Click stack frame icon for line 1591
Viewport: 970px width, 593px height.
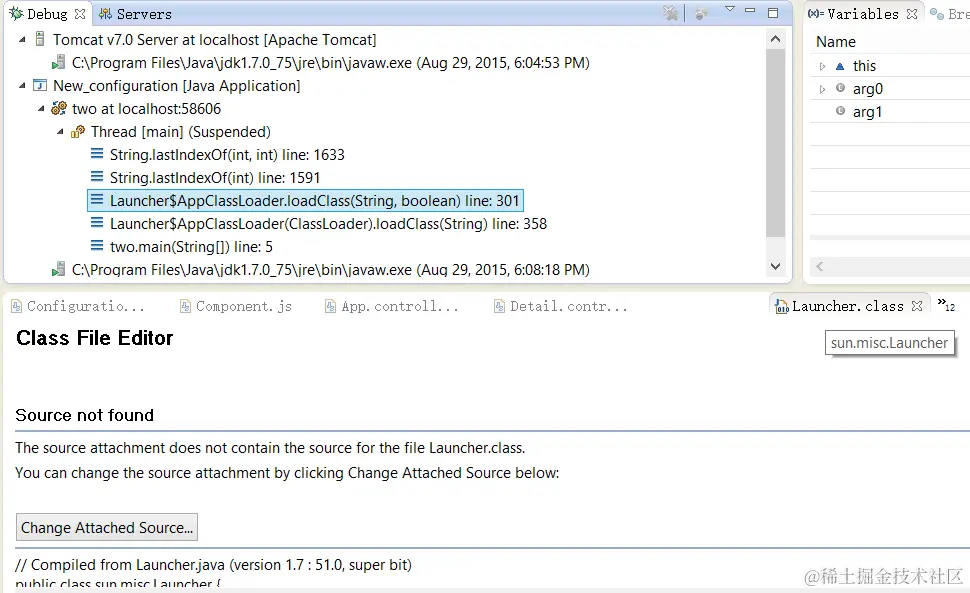(97, 177)
